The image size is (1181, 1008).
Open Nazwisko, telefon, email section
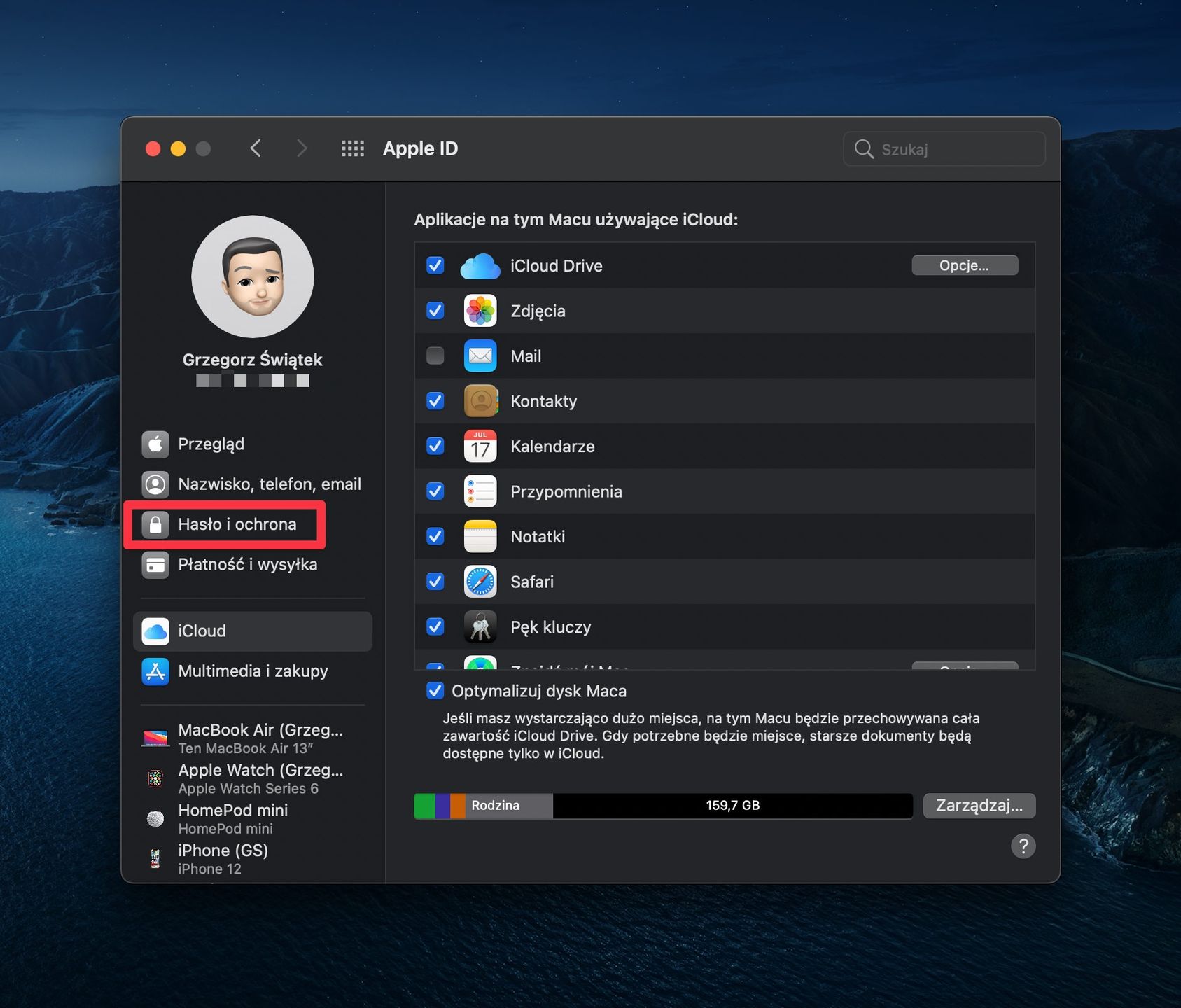coord(252,484)
